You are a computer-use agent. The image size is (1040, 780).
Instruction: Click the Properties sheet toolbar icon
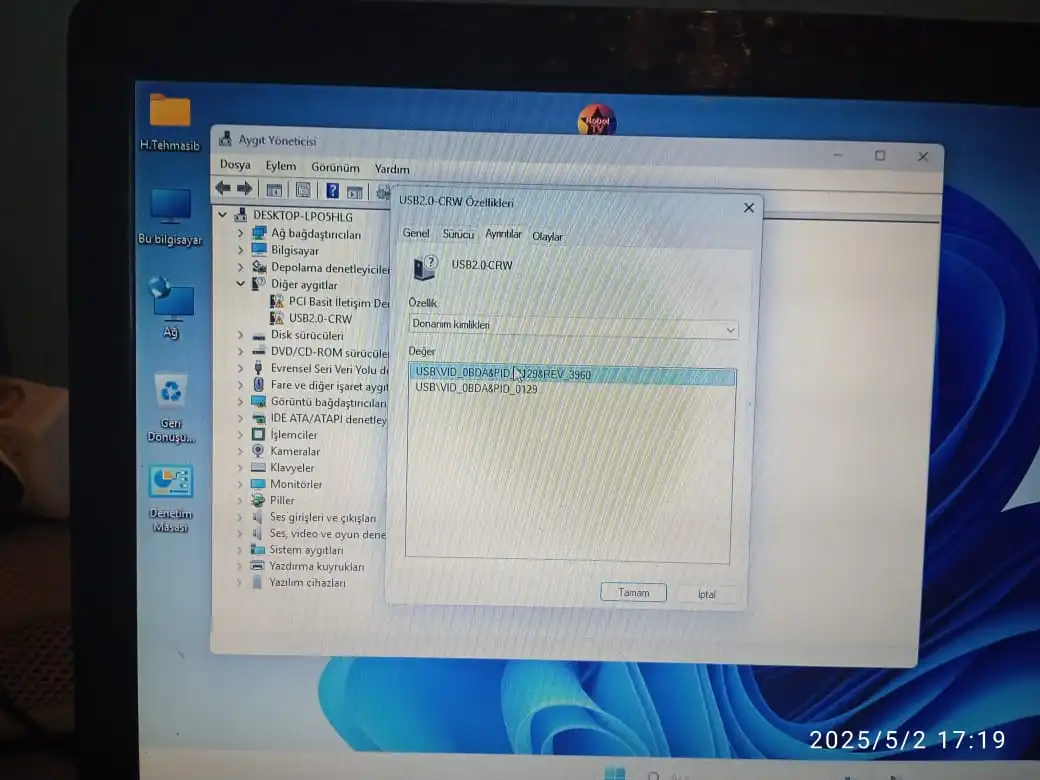click(303, 191)
